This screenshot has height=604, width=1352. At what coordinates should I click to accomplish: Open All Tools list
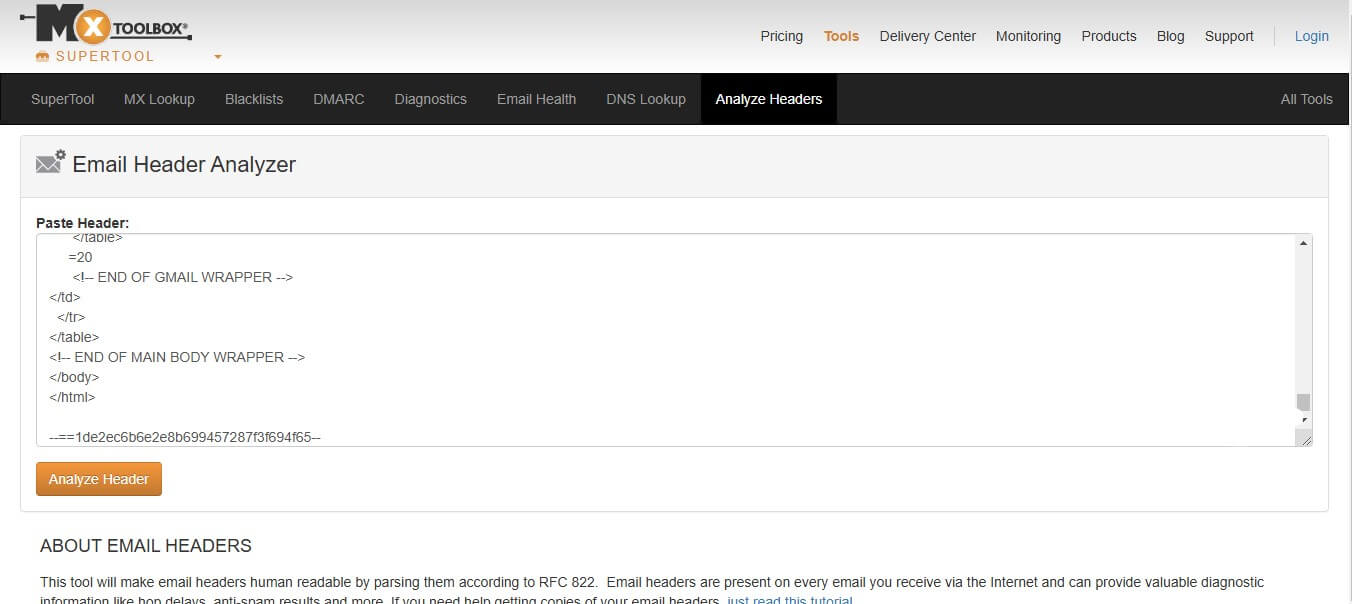click(1306, 99)
